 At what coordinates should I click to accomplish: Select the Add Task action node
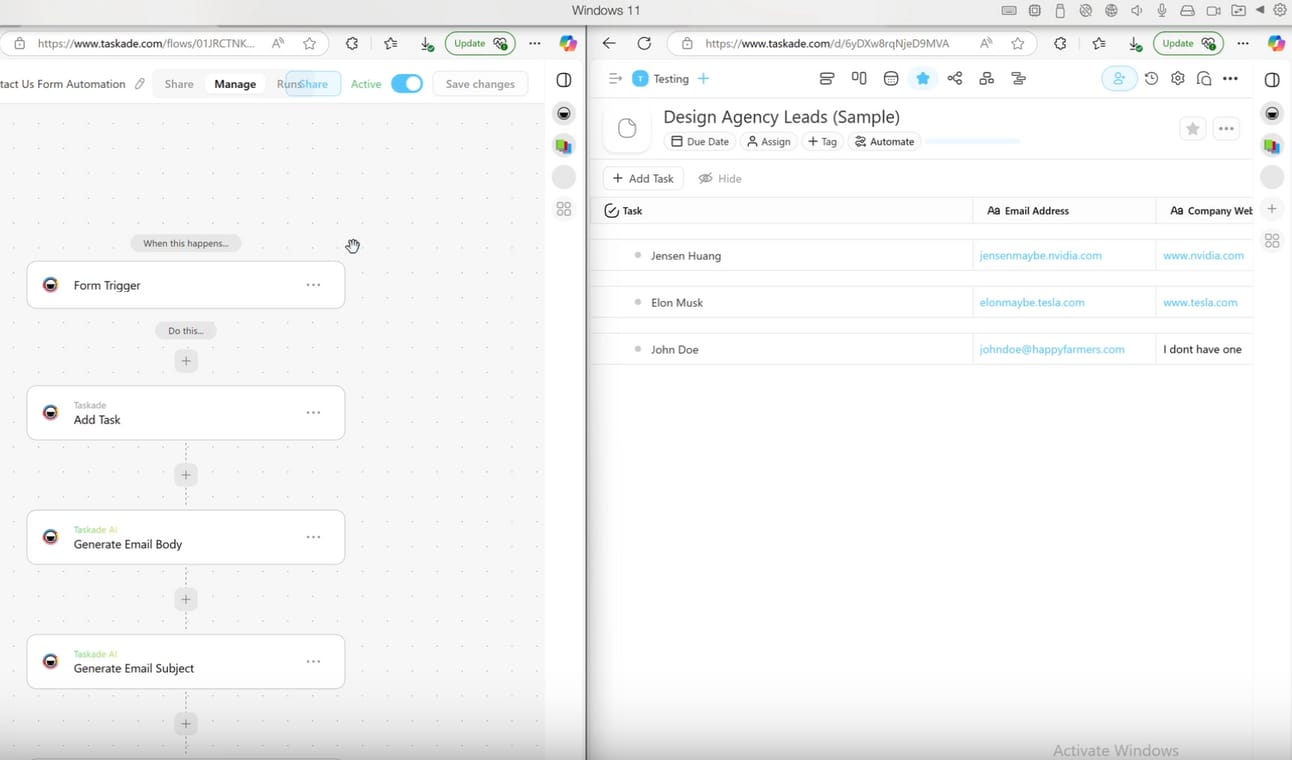186,413
